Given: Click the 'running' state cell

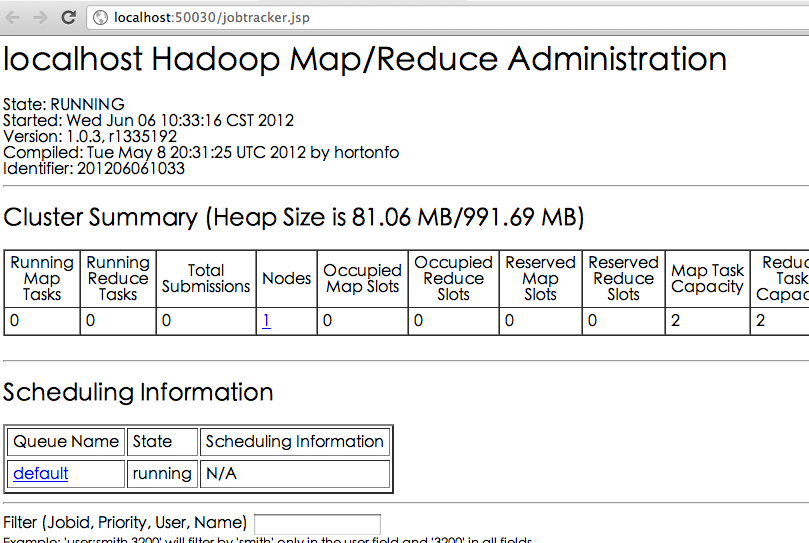Looking at the screenshot, I should tap(163, 473).
